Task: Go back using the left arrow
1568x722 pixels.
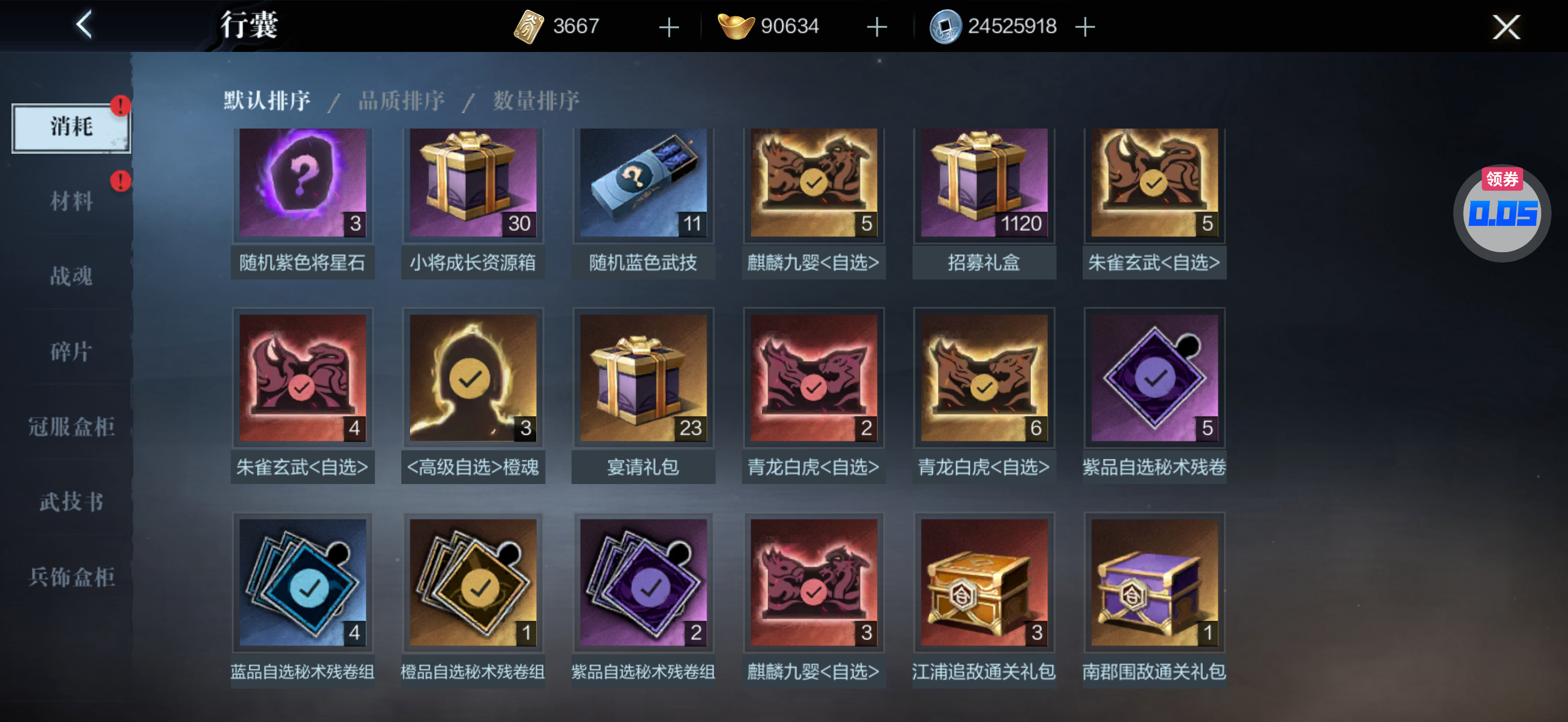Action: pos(84,25)
